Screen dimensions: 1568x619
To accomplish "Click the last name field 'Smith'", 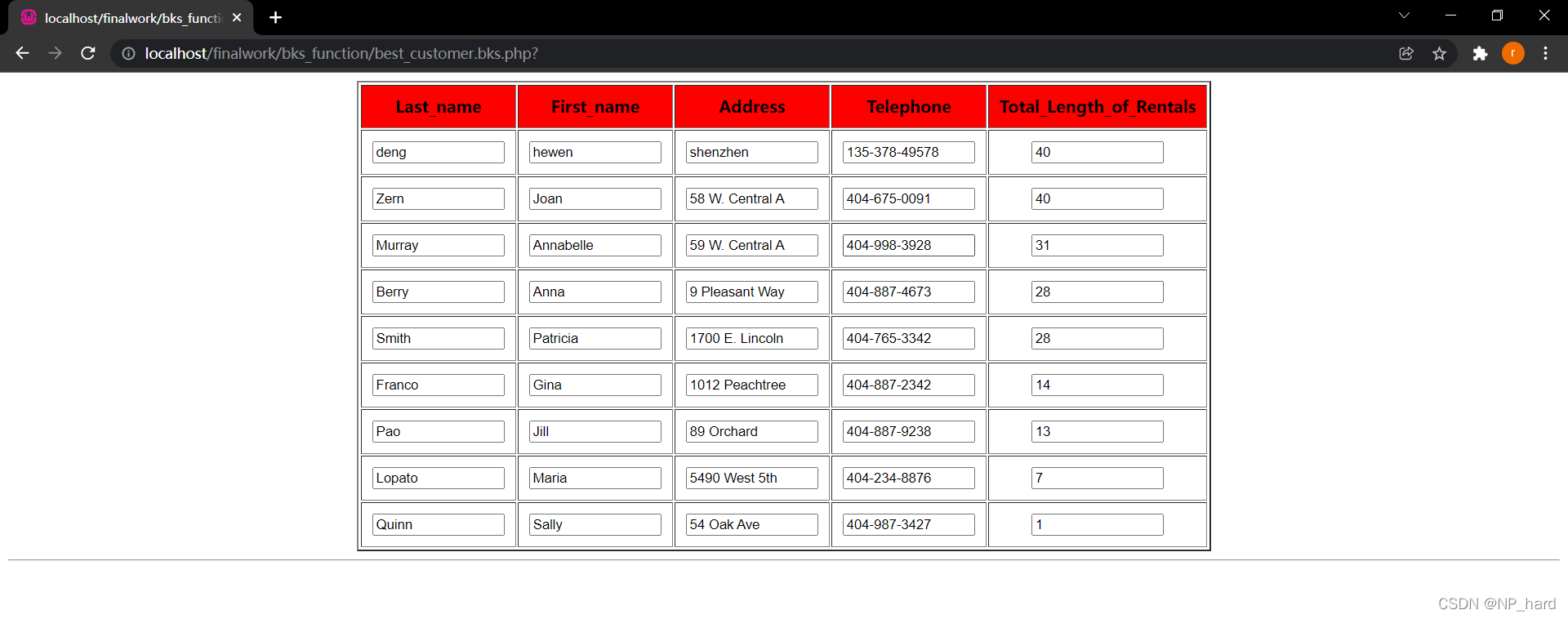I will coord(439,338).
